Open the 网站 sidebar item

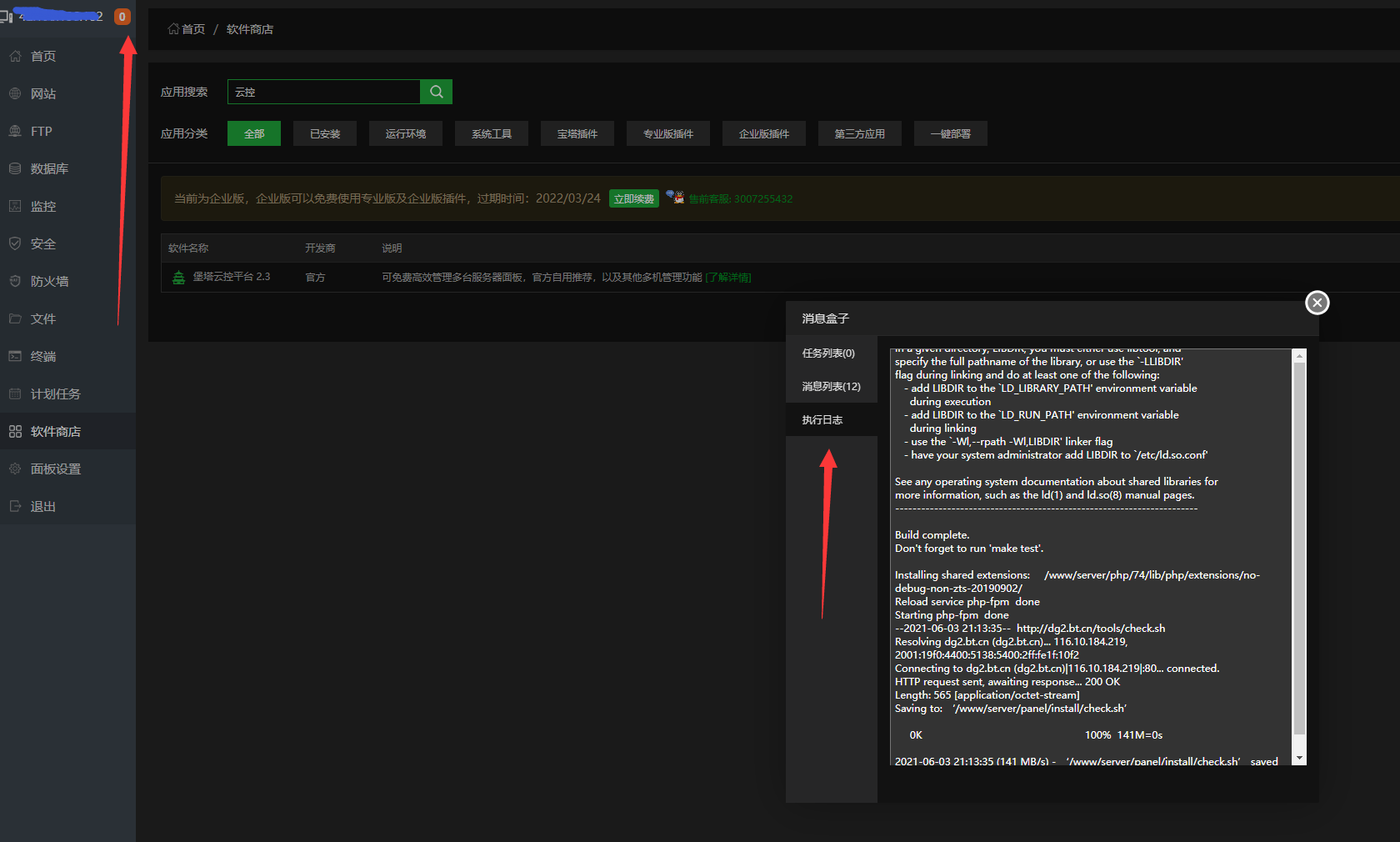(67, 93)
